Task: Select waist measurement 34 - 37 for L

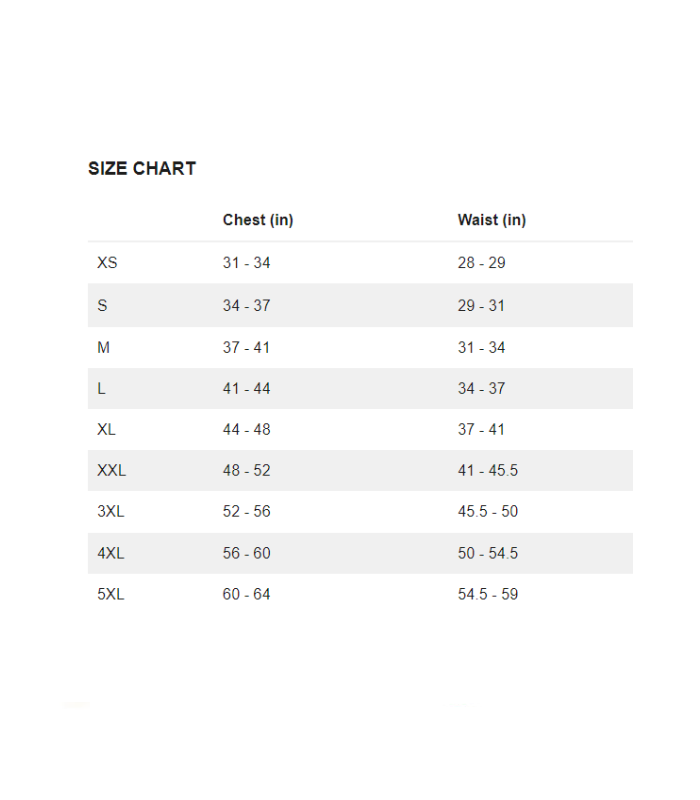Action: pos(481,389)
